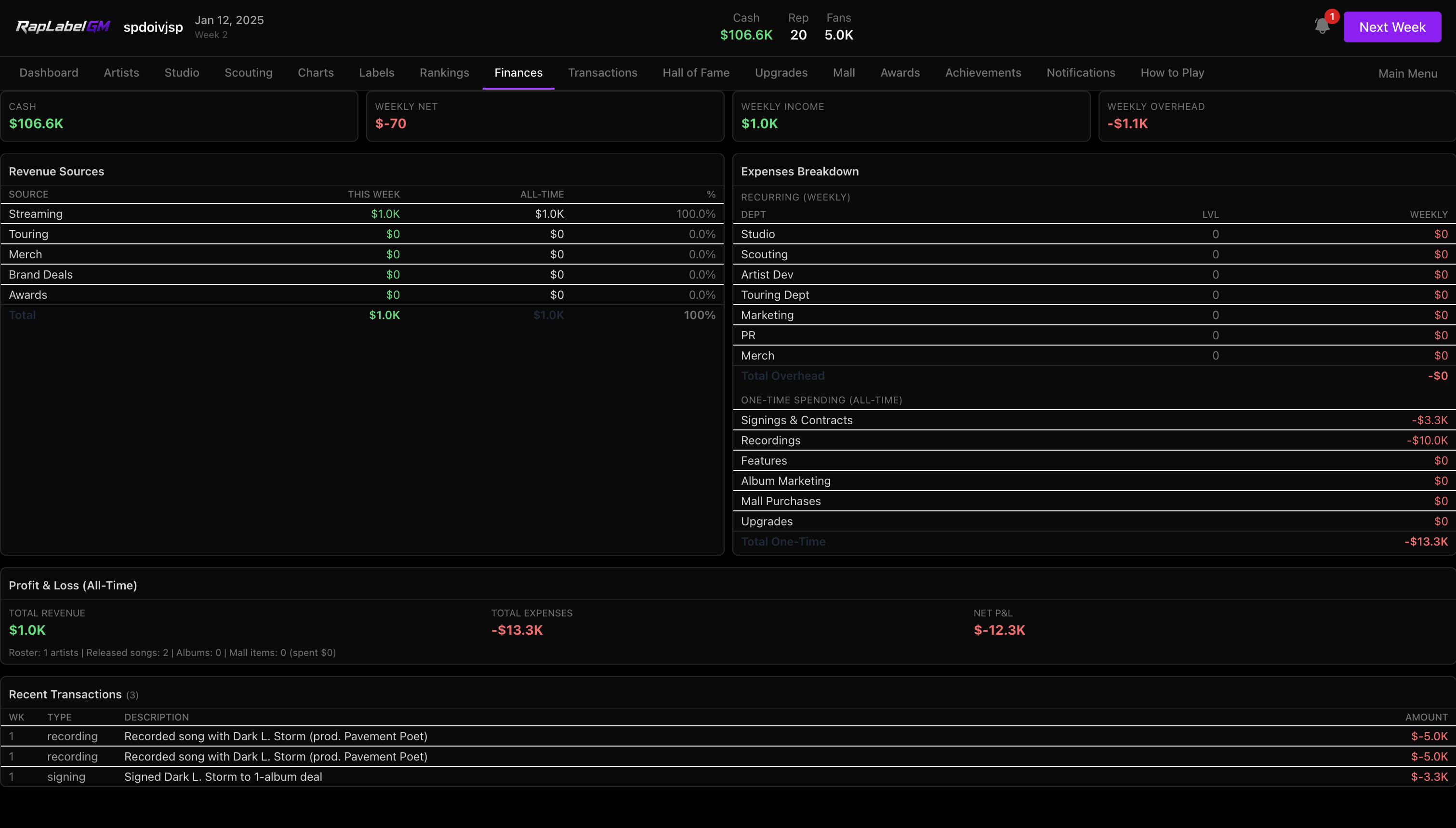Click the Artist Dev department row
This screenshot has height=828, width=1456.
pos(1094,275)
